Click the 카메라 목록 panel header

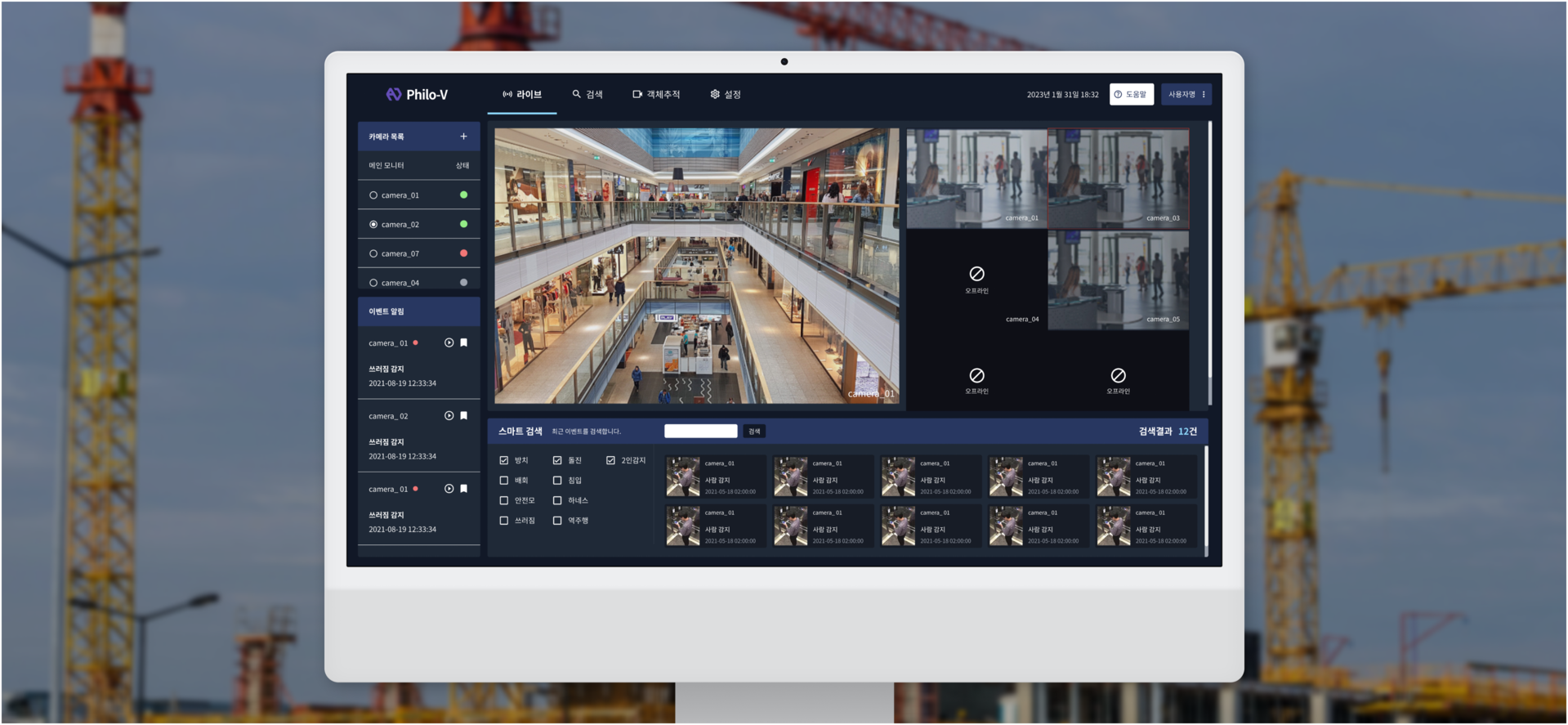pyautogui.click(x=418, y=136)
